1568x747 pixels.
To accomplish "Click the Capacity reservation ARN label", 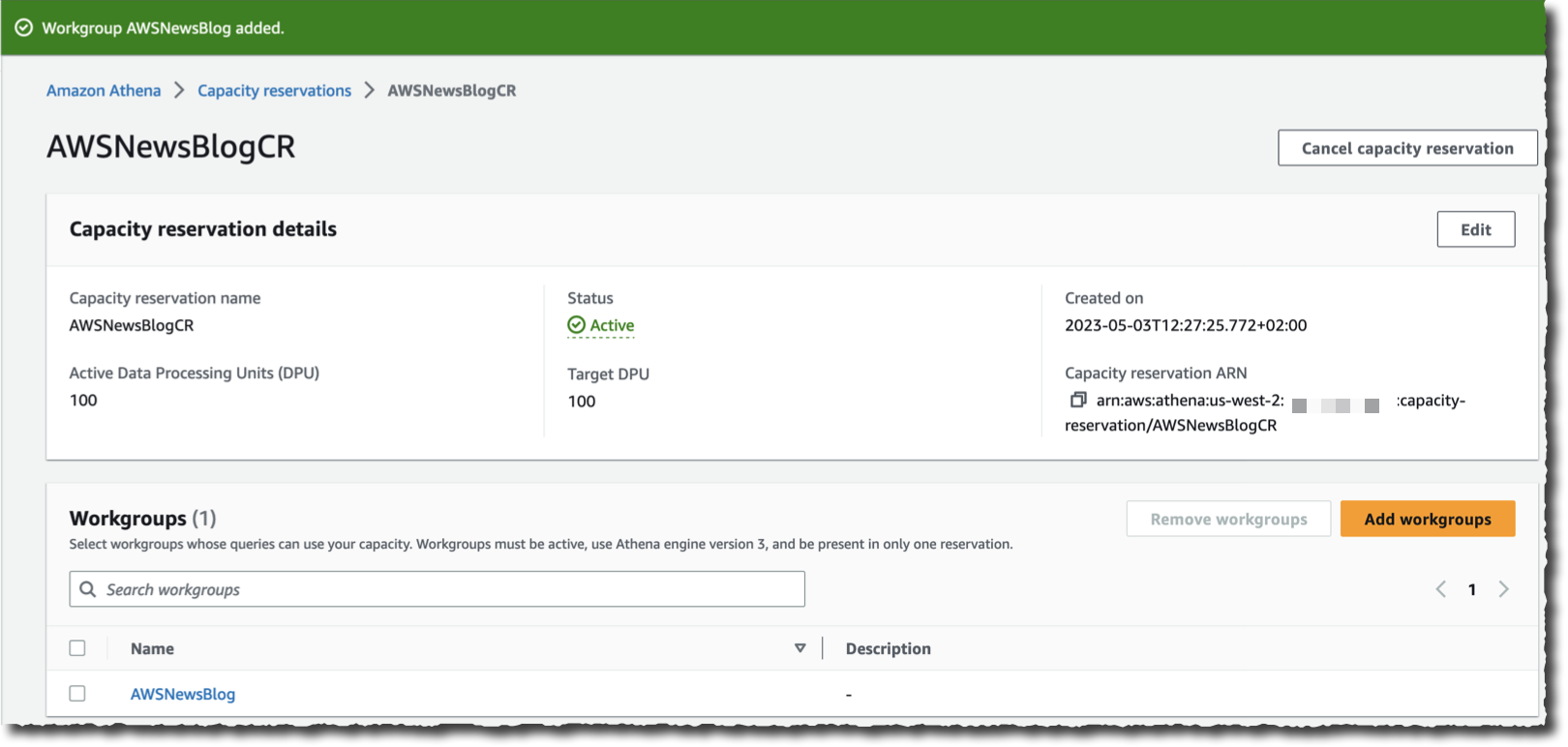I will (1156, 373).
